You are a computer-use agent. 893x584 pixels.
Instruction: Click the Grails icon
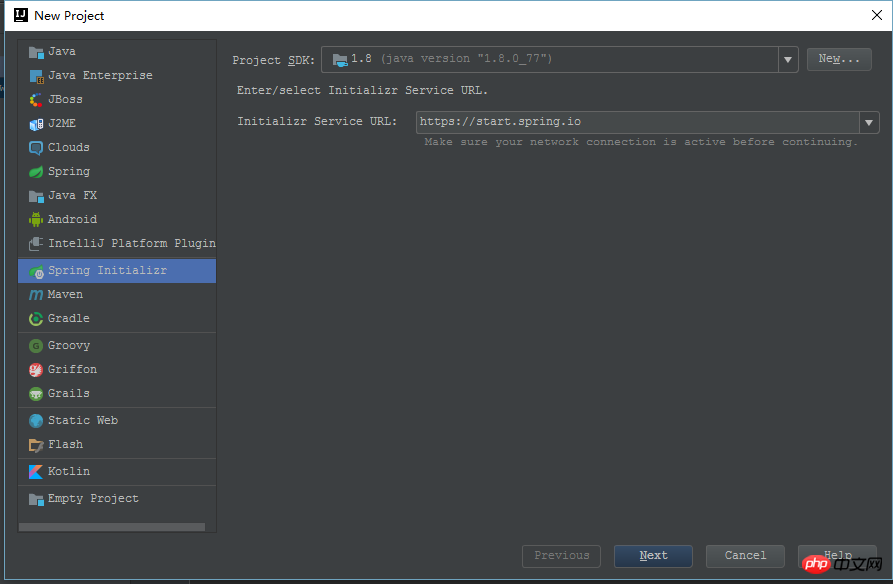[x=36, y=394]
